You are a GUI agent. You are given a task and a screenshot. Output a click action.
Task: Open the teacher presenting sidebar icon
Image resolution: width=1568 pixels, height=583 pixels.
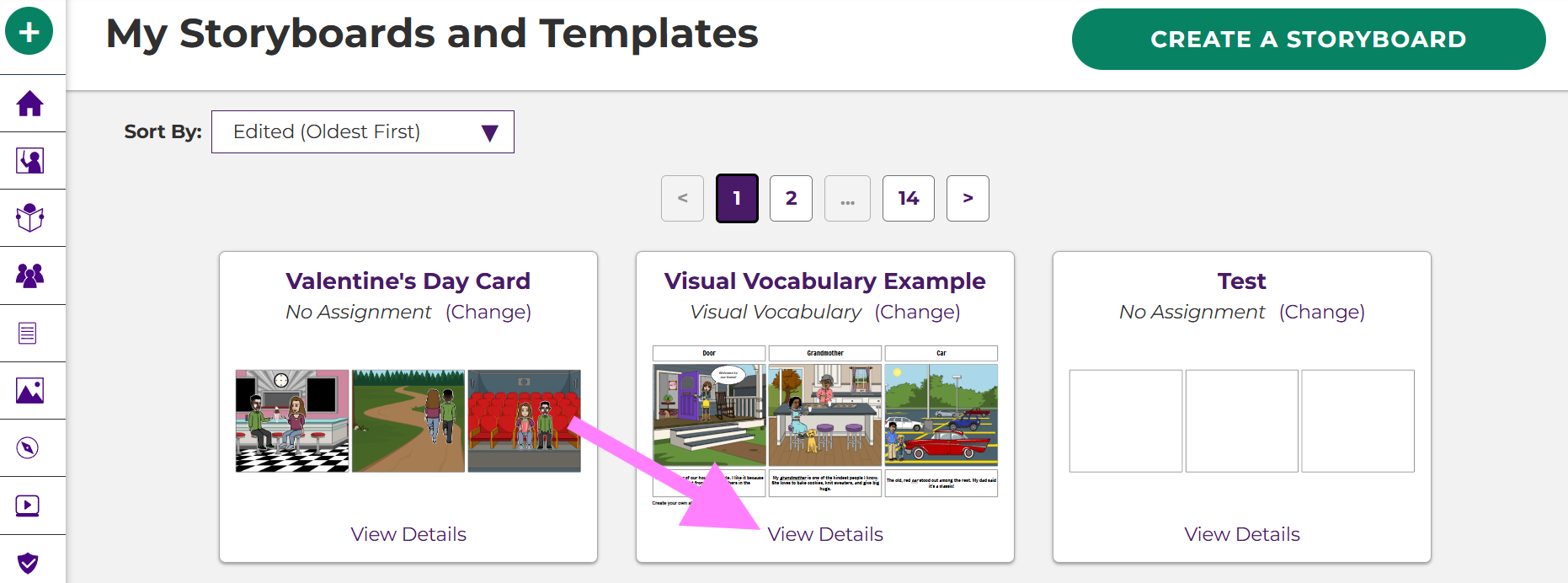29,161
